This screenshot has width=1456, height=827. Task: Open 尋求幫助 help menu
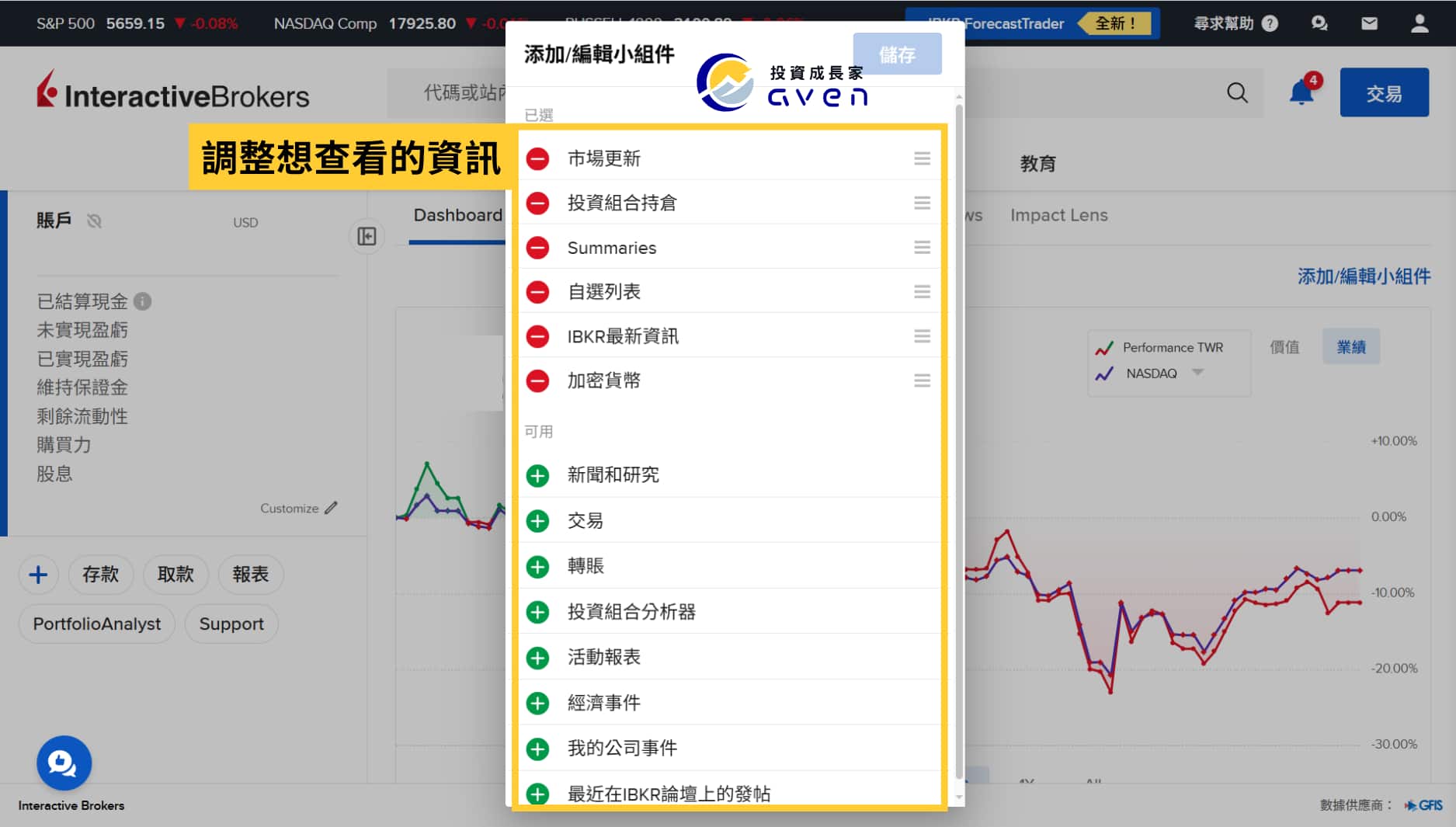[x=1235, y=23]
